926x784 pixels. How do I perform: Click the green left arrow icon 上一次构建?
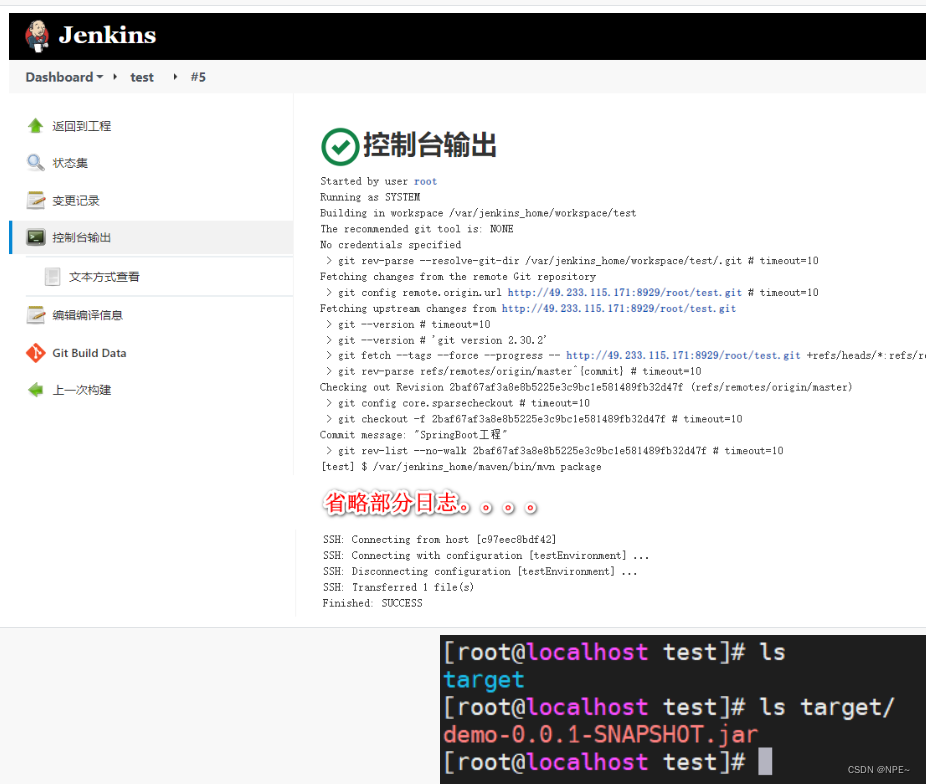click(x=35, y=390)
